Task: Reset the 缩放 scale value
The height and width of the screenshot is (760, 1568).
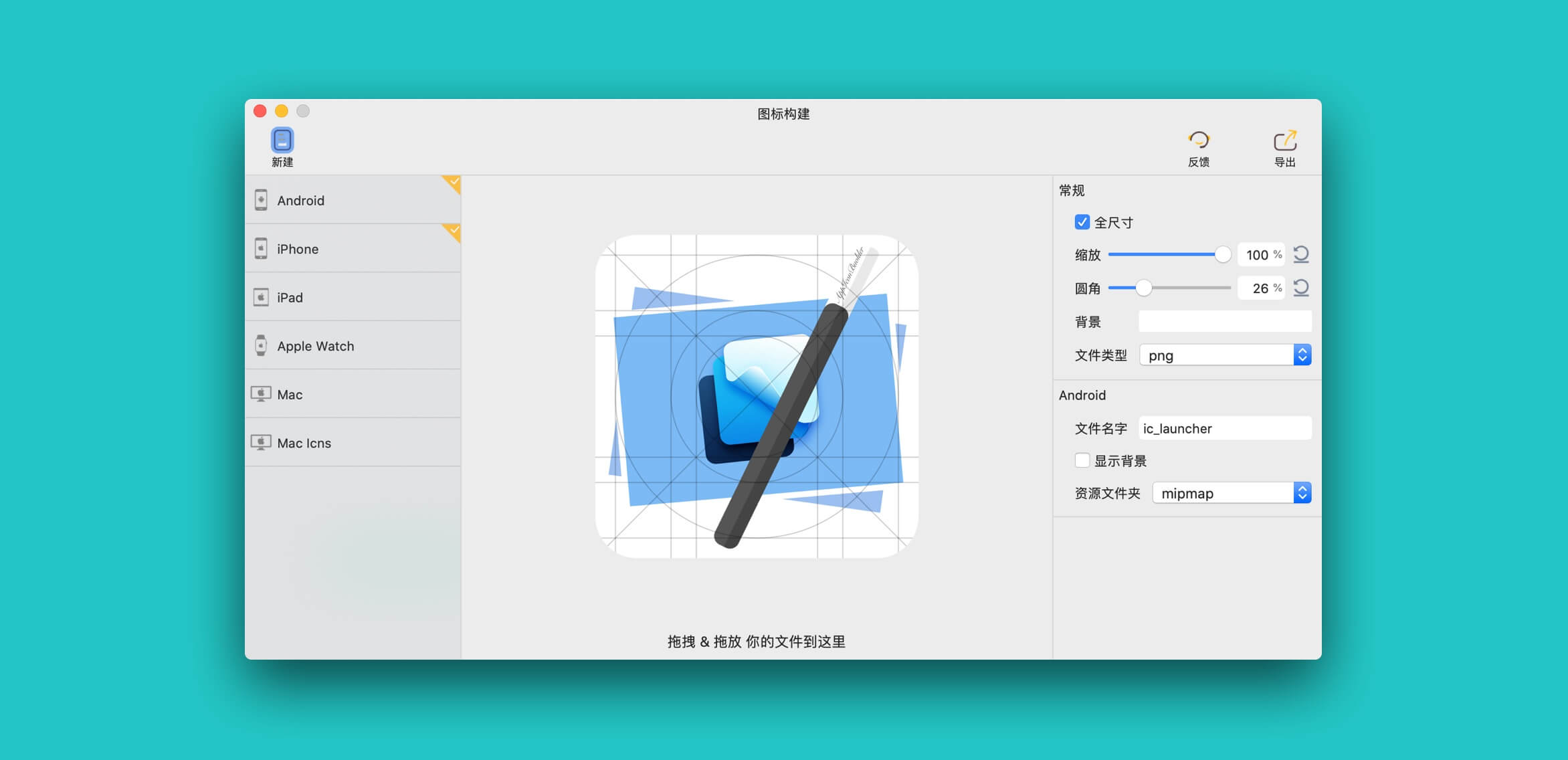Action: [1300, 254]
